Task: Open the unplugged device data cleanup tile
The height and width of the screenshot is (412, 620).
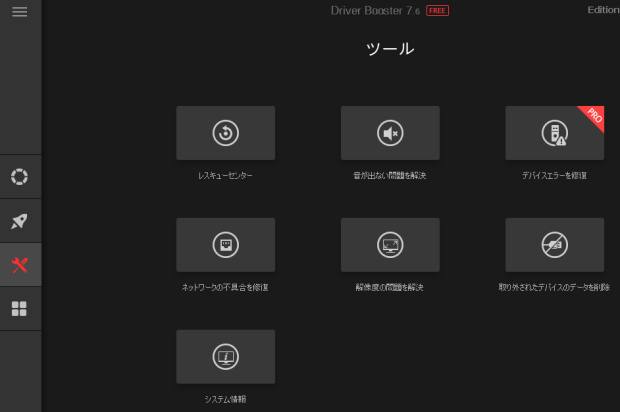Action: click(x=554, y=245)
